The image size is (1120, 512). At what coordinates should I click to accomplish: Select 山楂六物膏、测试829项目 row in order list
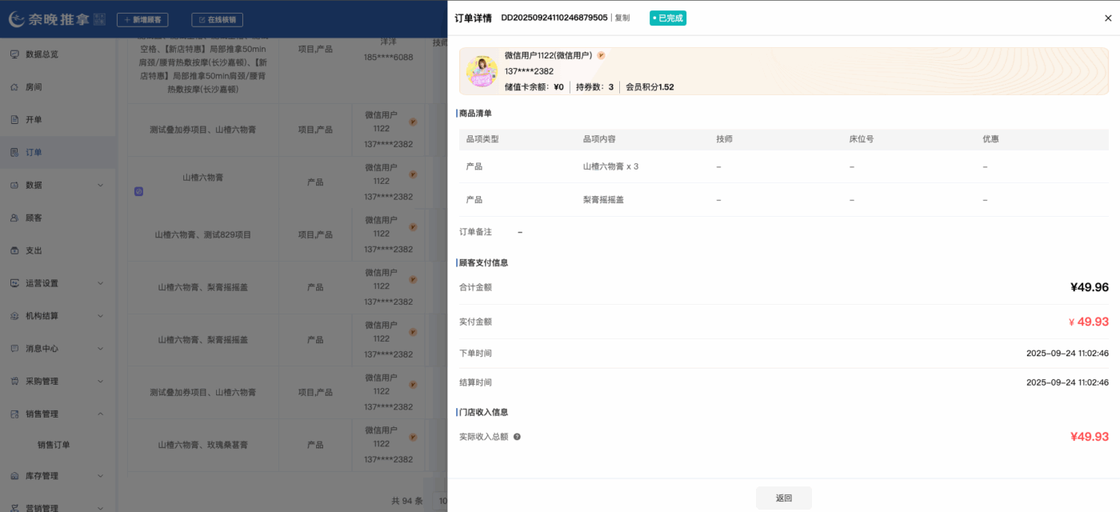[203, 234]
